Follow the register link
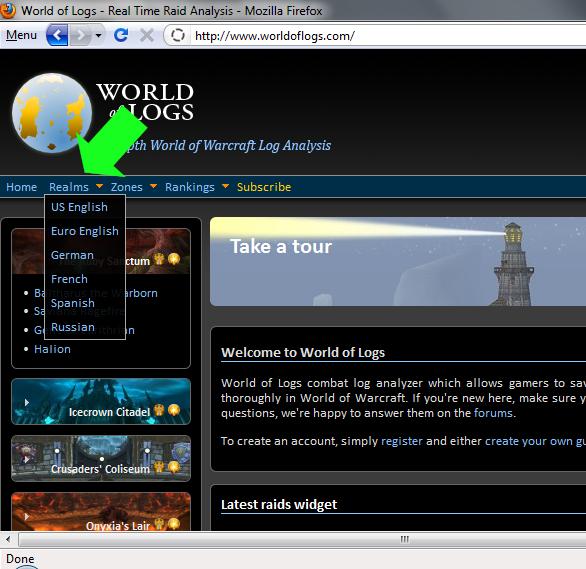The height and width of the screenshot is (569, 586). (x=402, y=441)
